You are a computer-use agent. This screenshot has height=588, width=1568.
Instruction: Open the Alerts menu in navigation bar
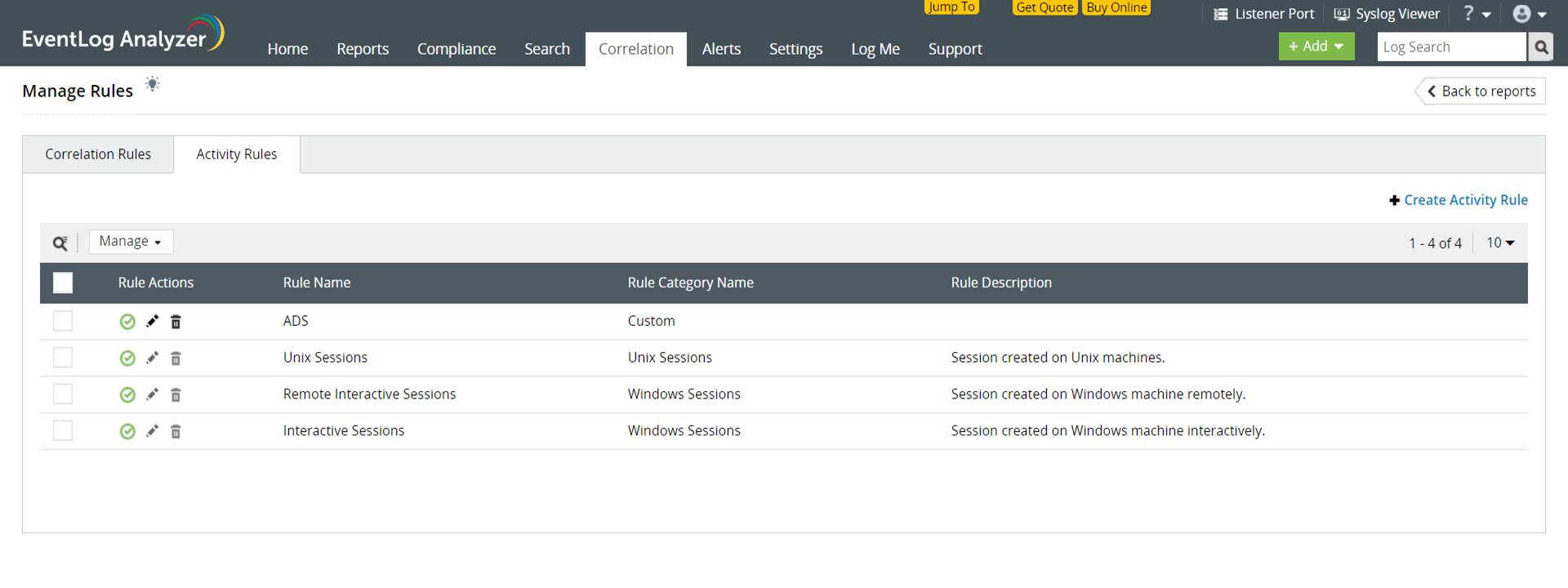[x=721, y=49]
